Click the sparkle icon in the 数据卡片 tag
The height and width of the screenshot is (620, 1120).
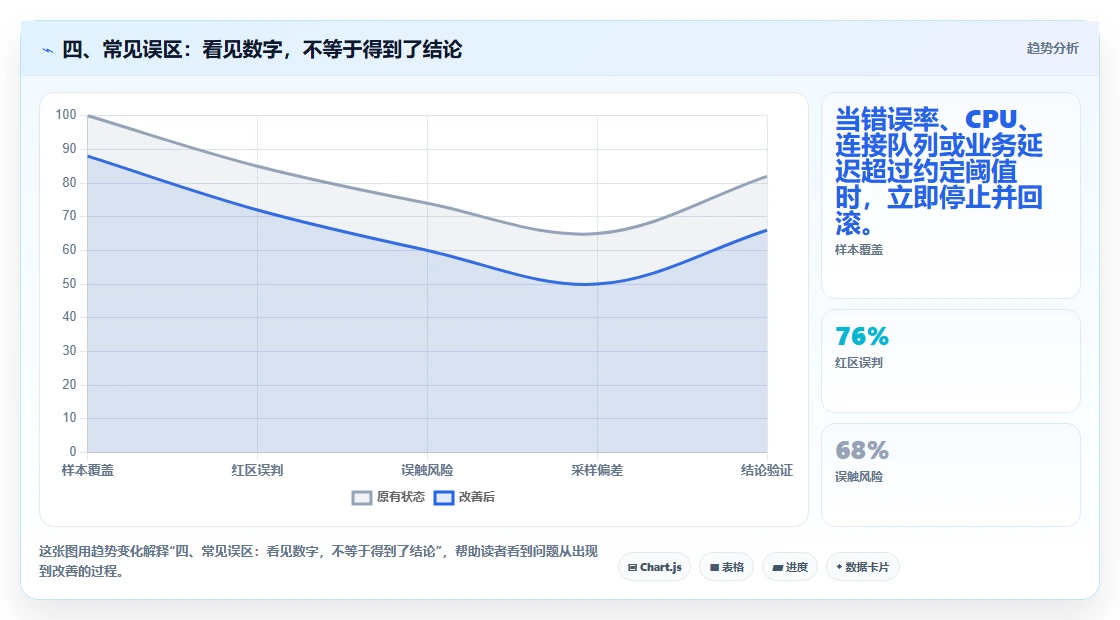point(839,566)
